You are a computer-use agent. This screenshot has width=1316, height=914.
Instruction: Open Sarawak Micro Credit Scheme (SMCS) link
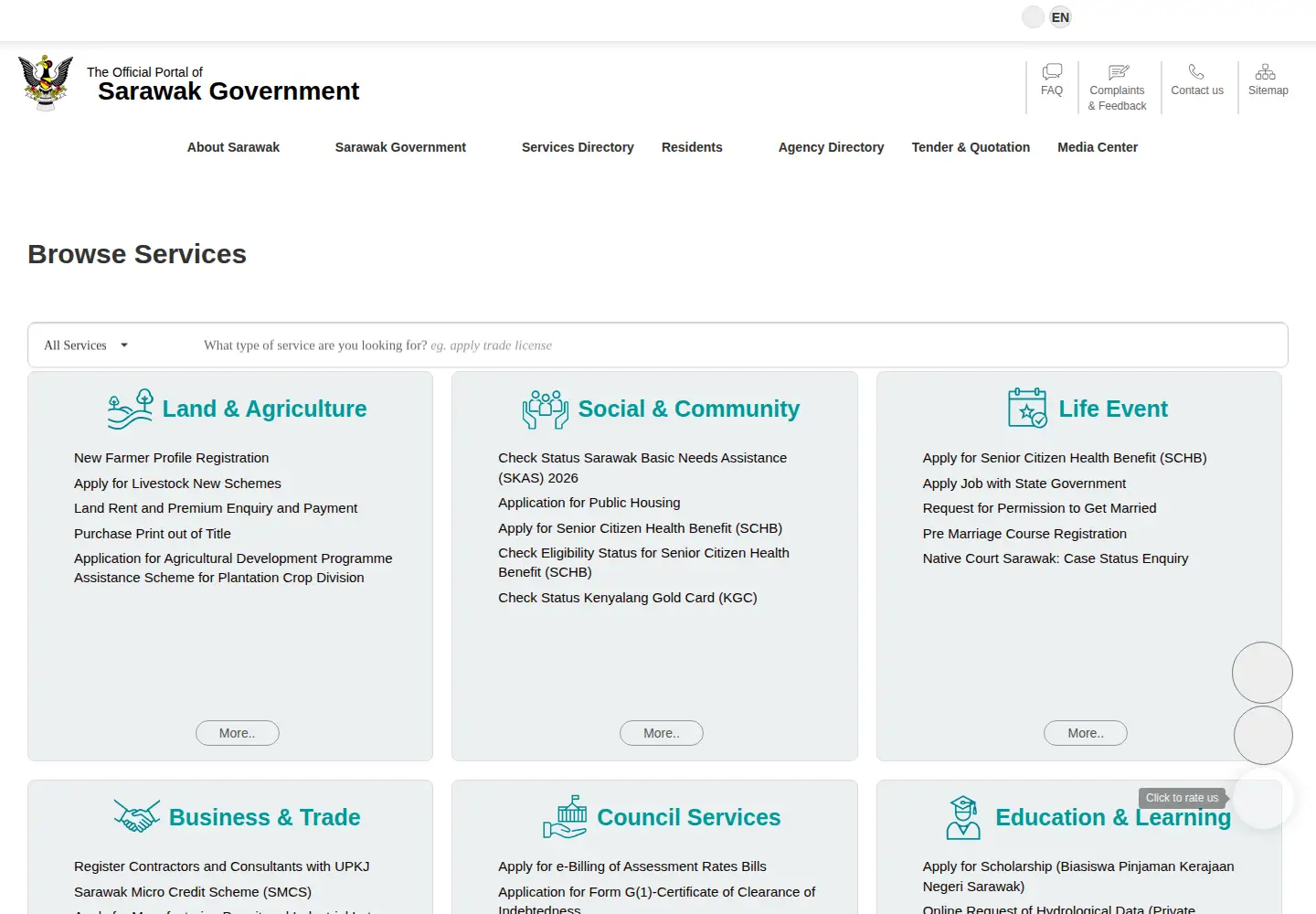tap(193, 892)
